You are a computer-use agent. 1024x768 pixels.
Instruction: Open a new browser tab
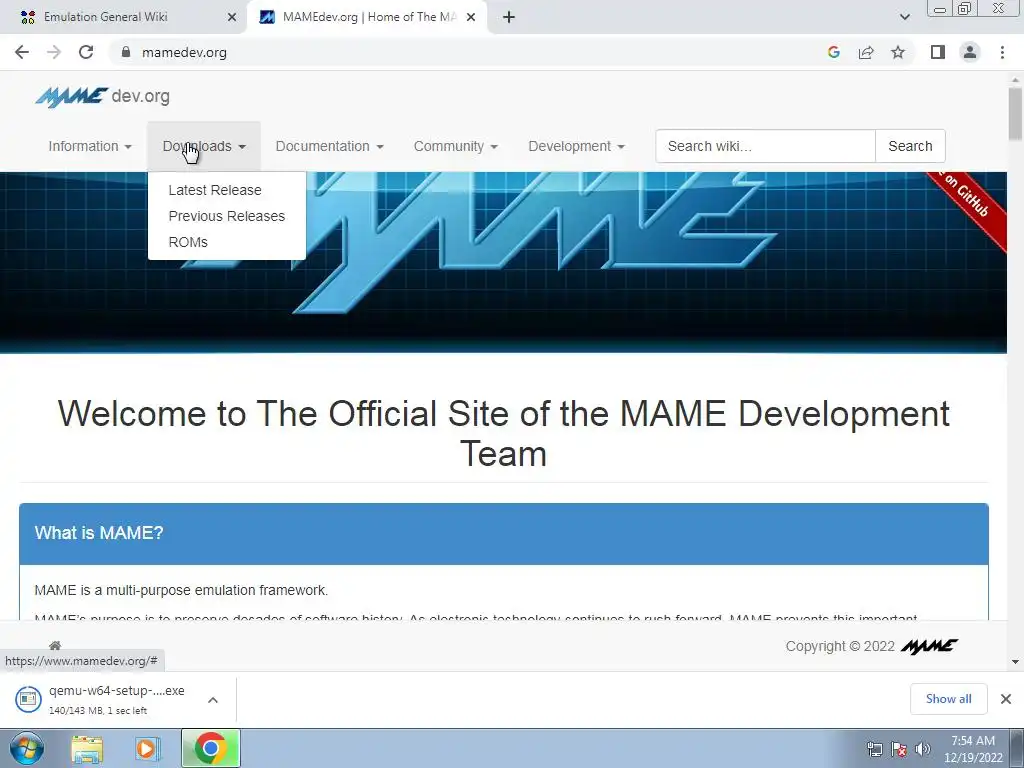tap(509, 17)
